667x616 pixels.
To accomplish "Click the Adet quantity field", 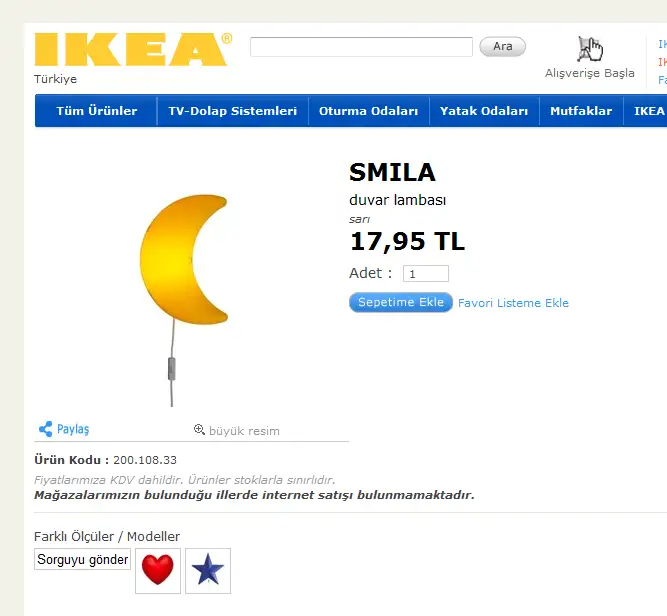I will pos(426,274).
